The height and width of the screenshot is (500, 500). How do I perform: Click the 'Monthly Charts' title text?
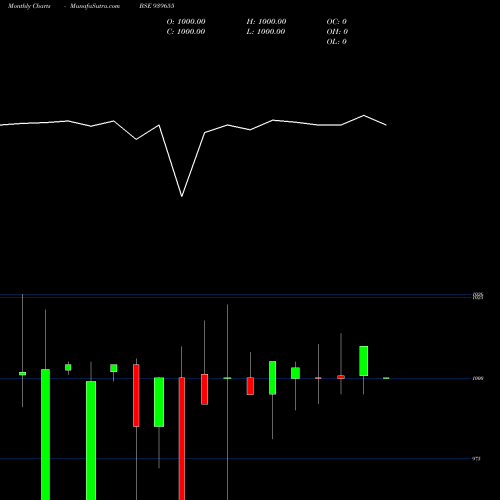point(29,6)
